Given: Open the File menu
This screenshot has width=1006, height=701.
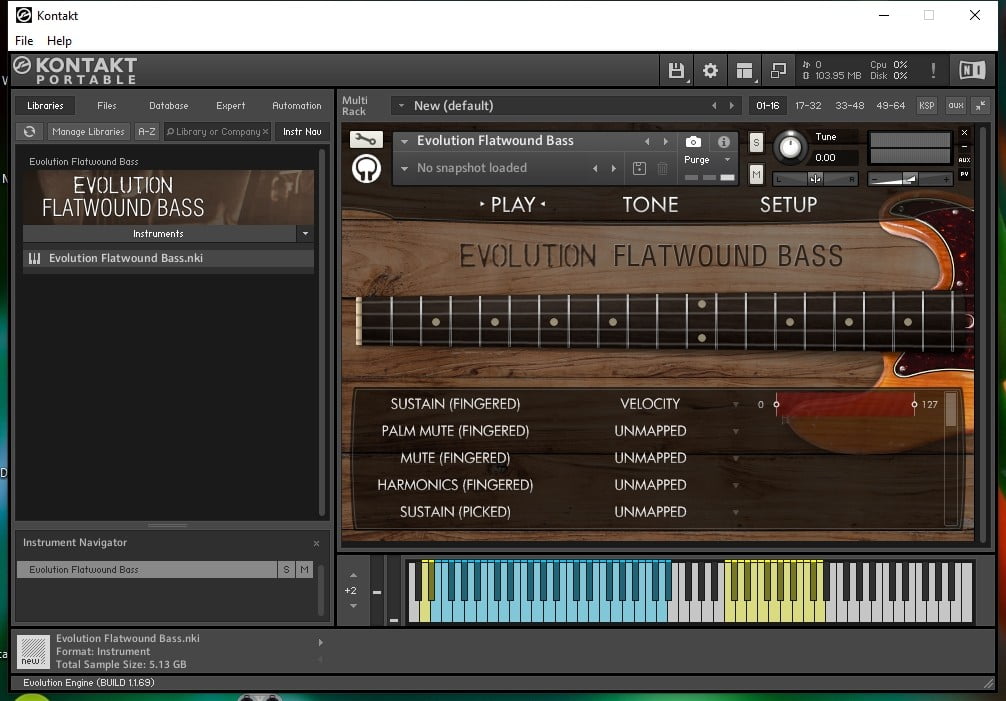Looking at the screenshot, I should click(x=24, y=40).
